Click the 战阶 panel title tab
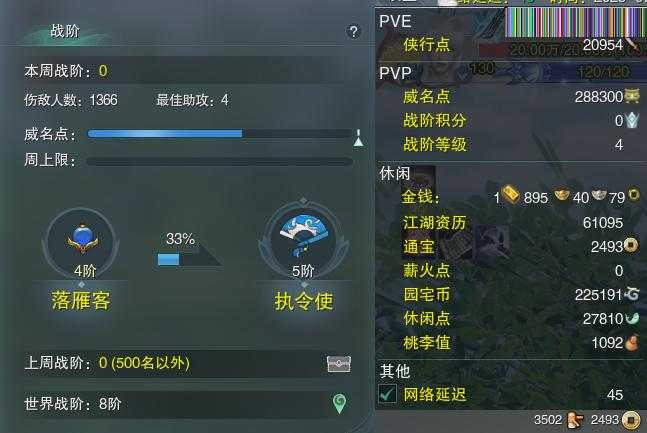This screenshot has height=433, width=647. coord(65,31)
